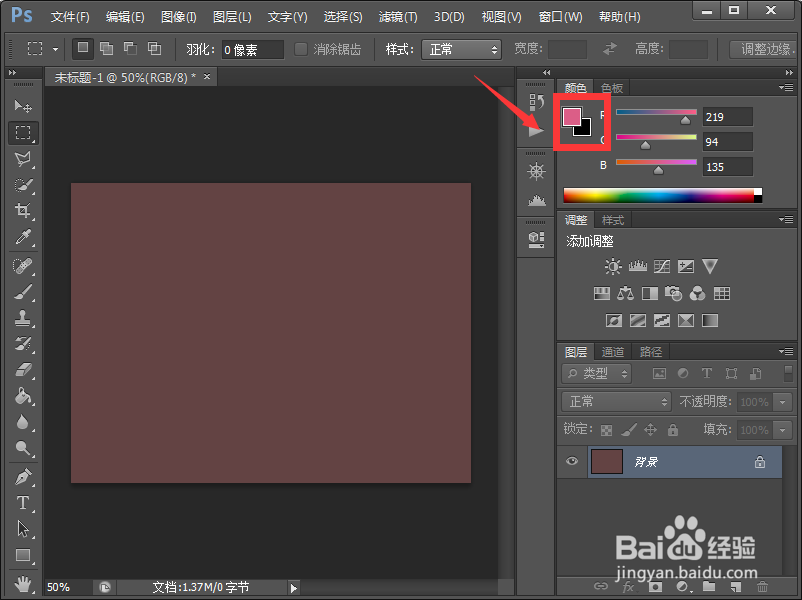Add a Curves adjustment layer

click(663, 266)
